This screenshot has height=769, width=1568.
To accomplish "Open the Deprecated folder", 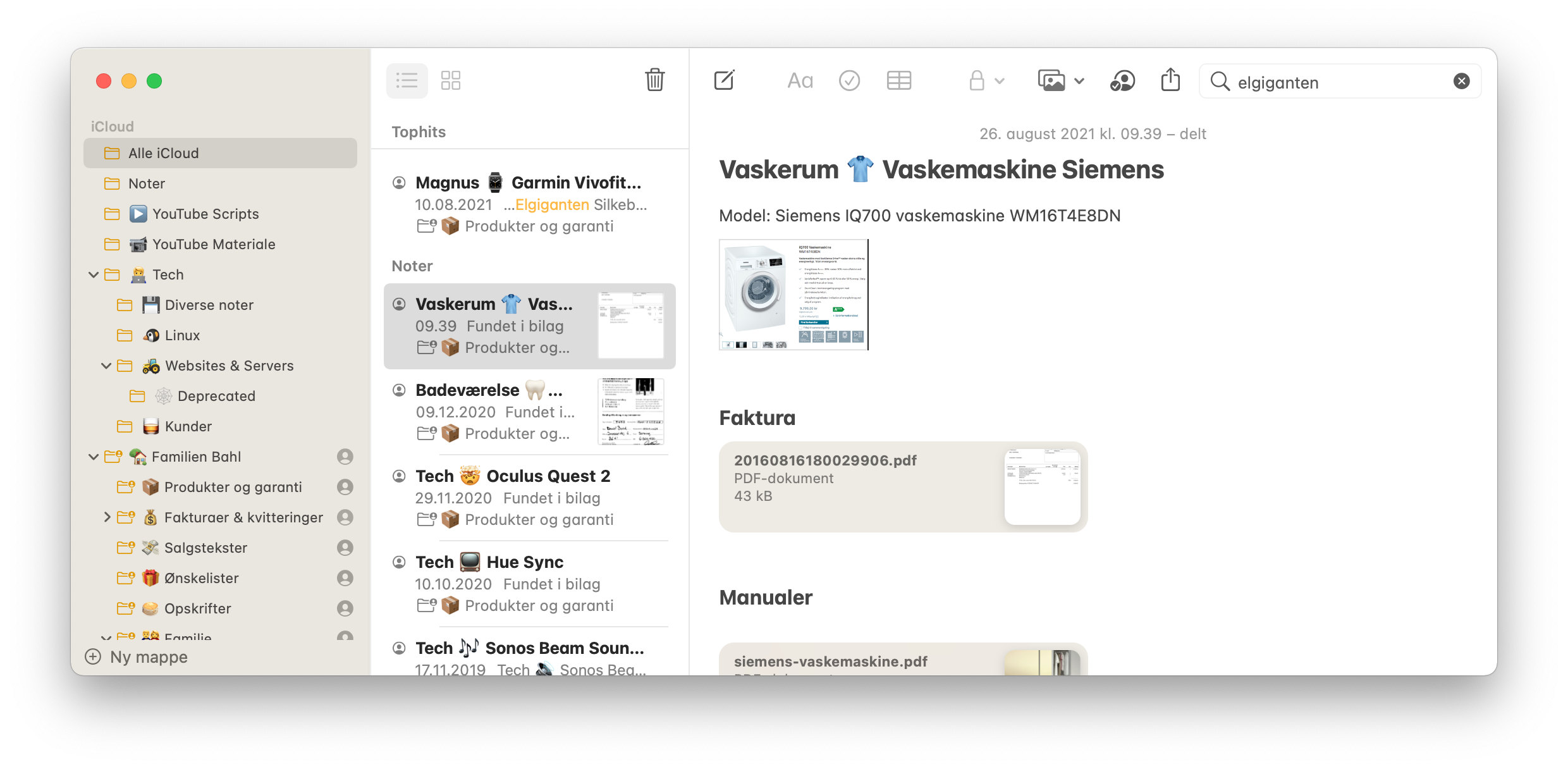I will pyautogui.click(x=220, y=396).
